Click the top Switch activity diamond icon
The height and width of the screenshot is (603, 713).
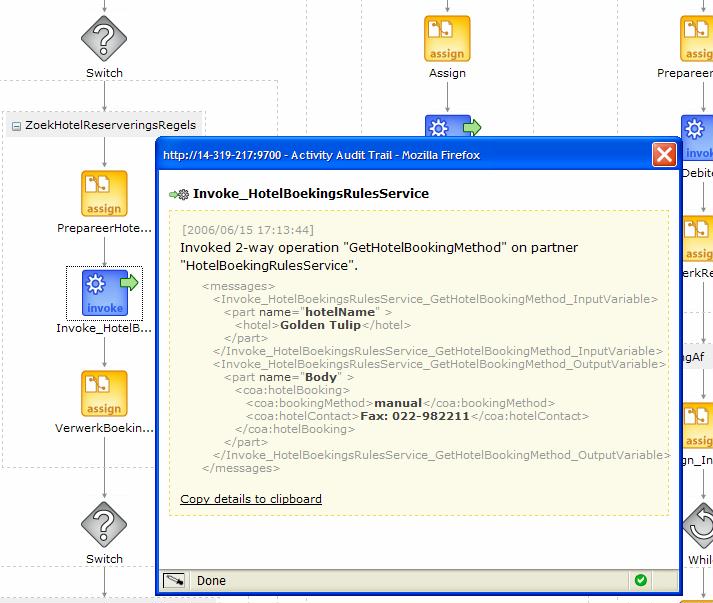click(x=104, y=37)
